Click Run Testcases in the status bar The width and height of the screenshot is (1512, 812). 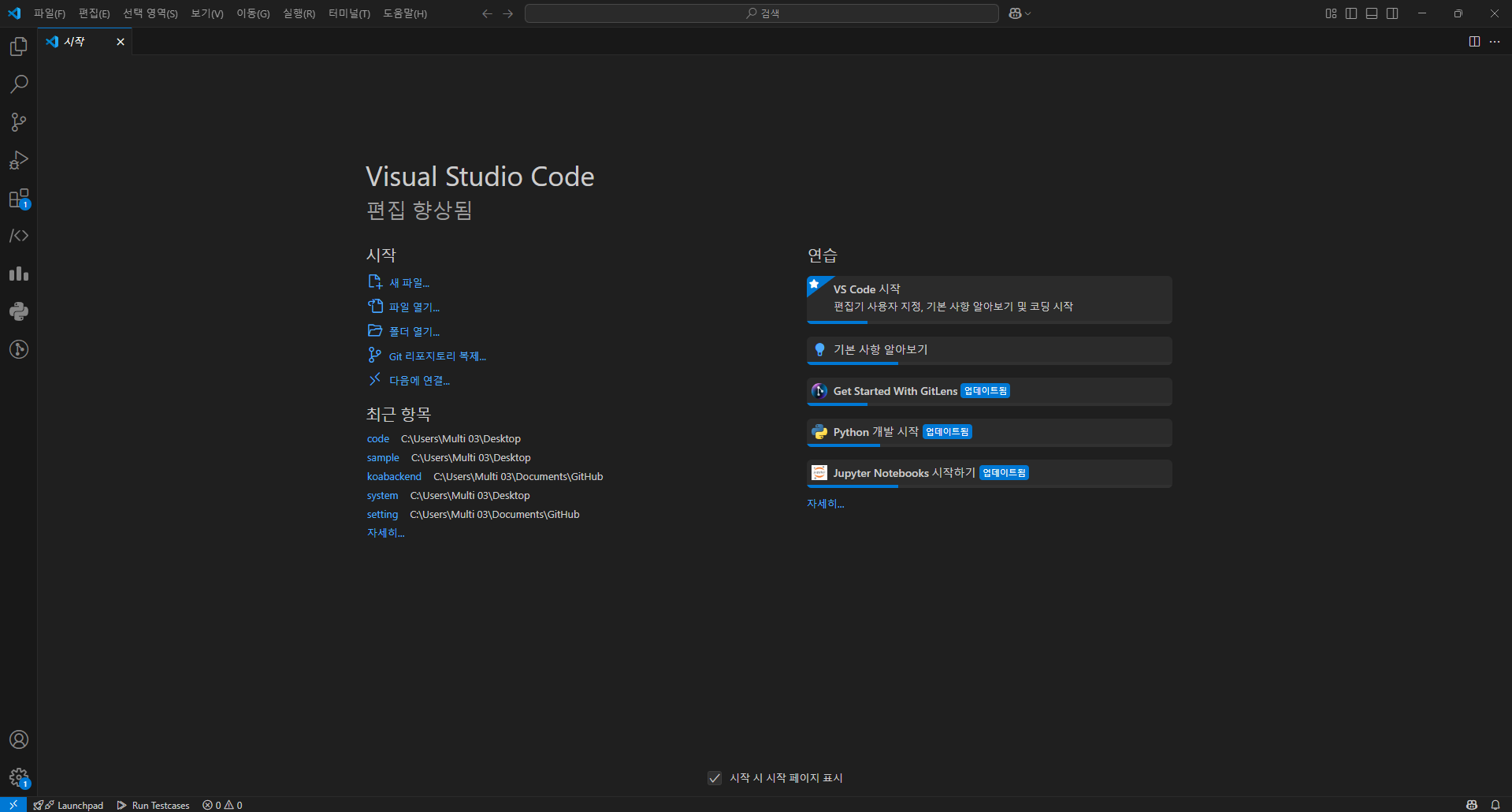(x=154, y=805)
